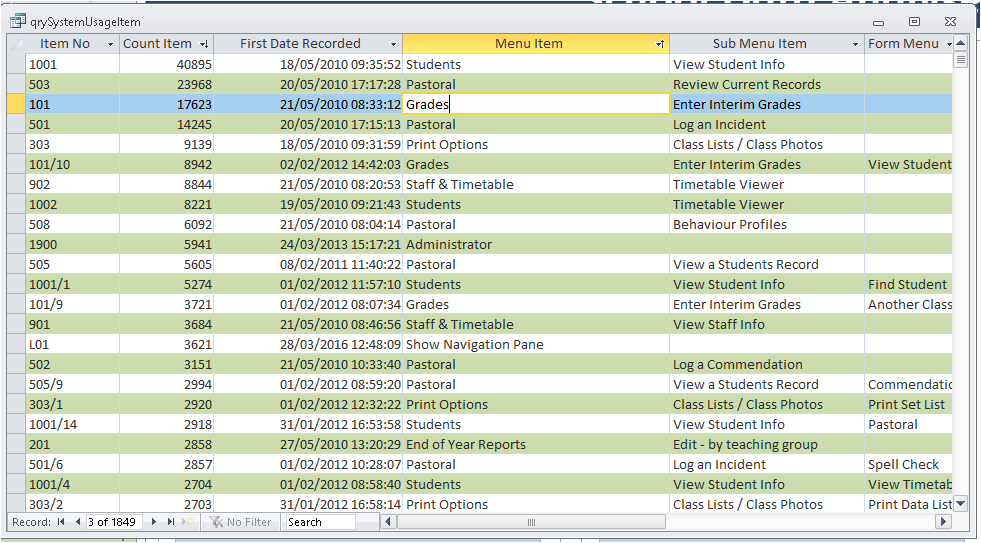The height and width of the screenshot is (543, 981).
Task: Click 'Timetable Viewer' in row 1002
Action: click(x=767, y=204)
